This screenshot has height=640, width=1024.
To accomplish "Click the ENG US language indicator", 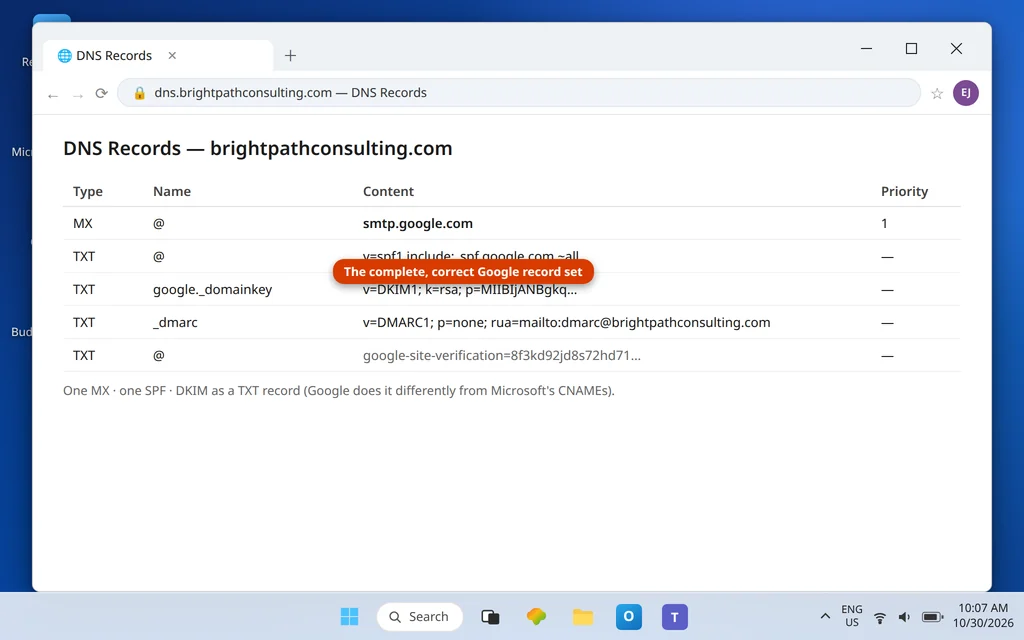I will pyautogui.click(x=852, y=616).
